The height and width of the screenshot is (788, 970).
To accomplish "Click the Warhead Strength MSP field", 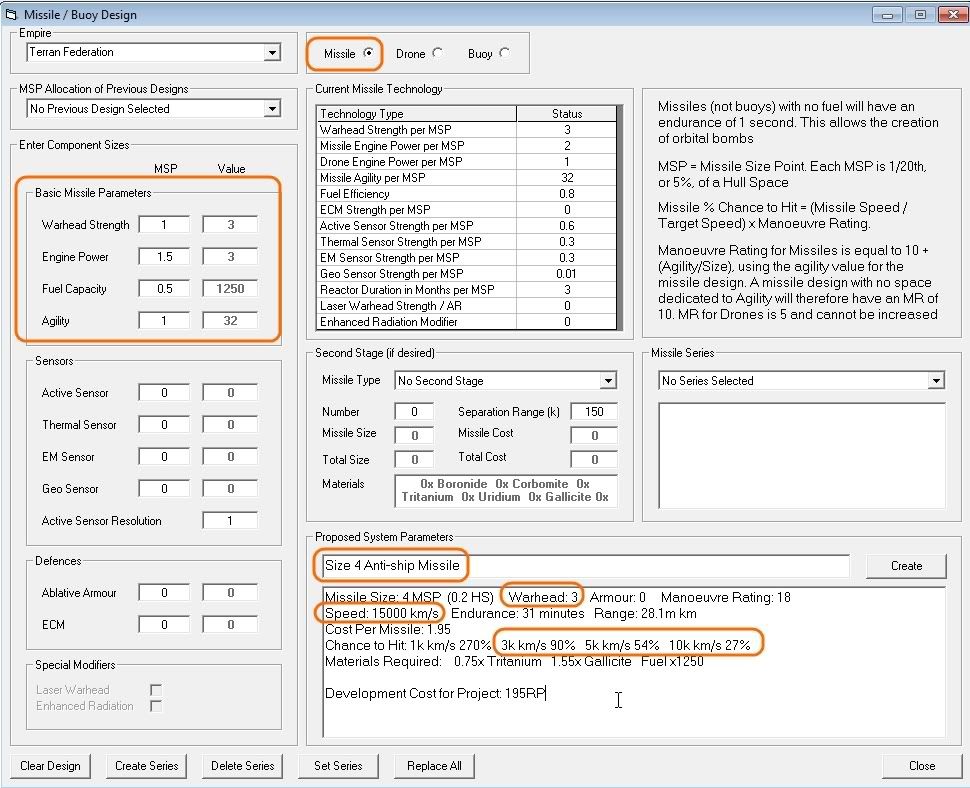I will pyautogui.click(x=164, y=225).
